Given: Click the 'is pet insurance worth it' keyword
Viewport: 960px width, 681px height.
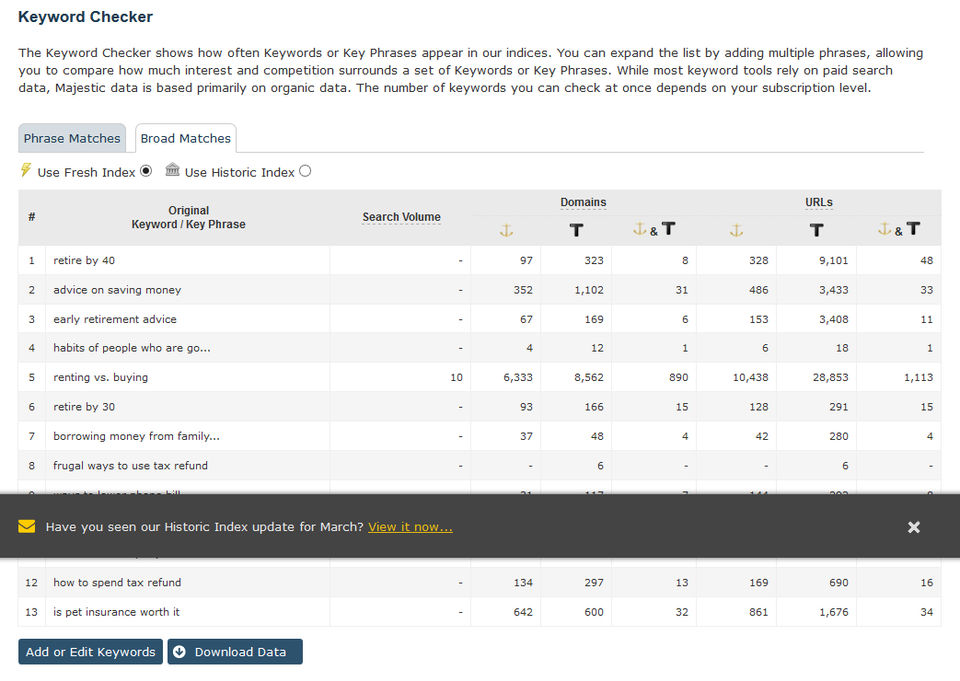Looking at the screenshot, I should [x=117, y=612].
